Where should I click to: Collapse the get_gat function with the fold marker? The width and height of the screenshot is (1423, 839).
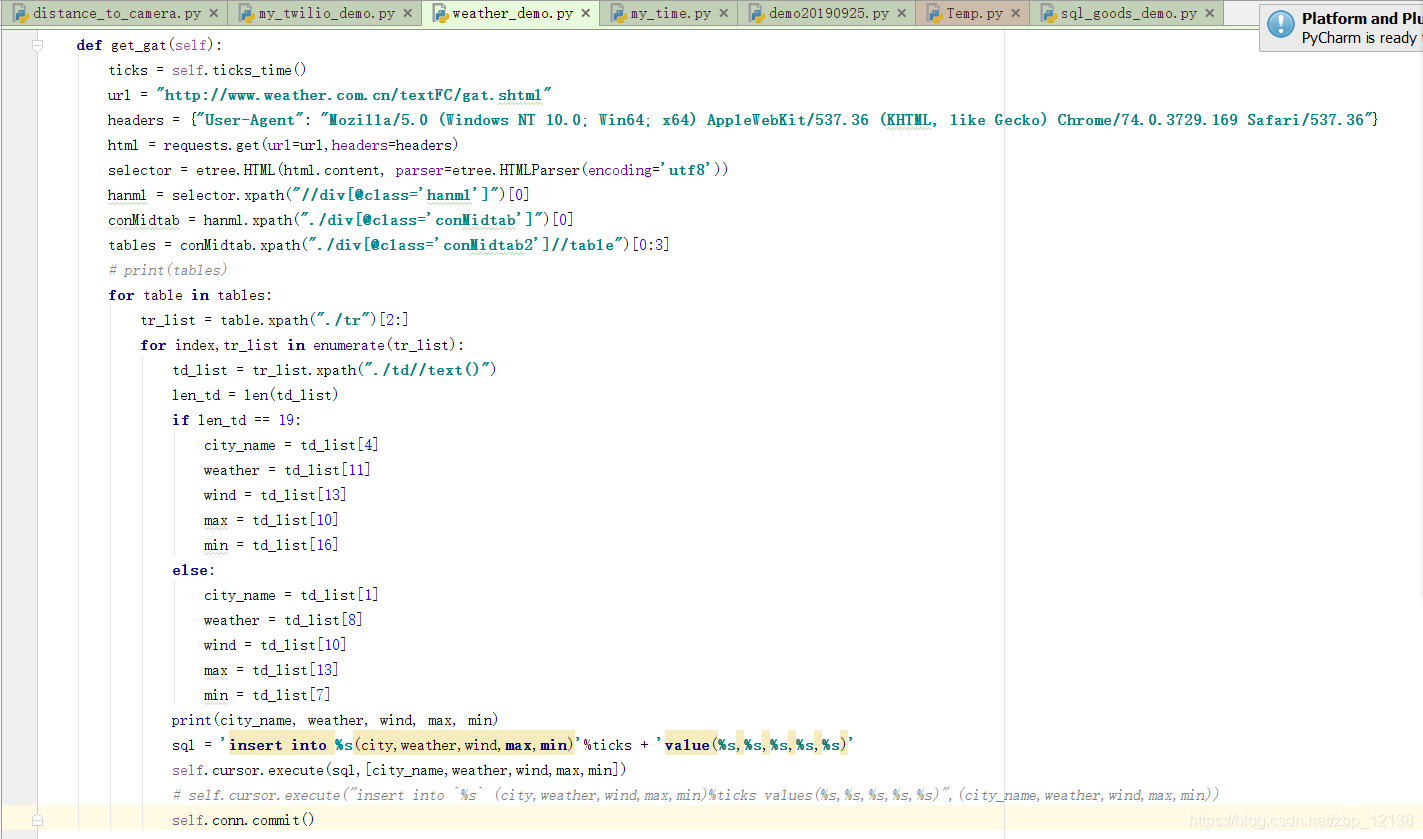[38, 46]
